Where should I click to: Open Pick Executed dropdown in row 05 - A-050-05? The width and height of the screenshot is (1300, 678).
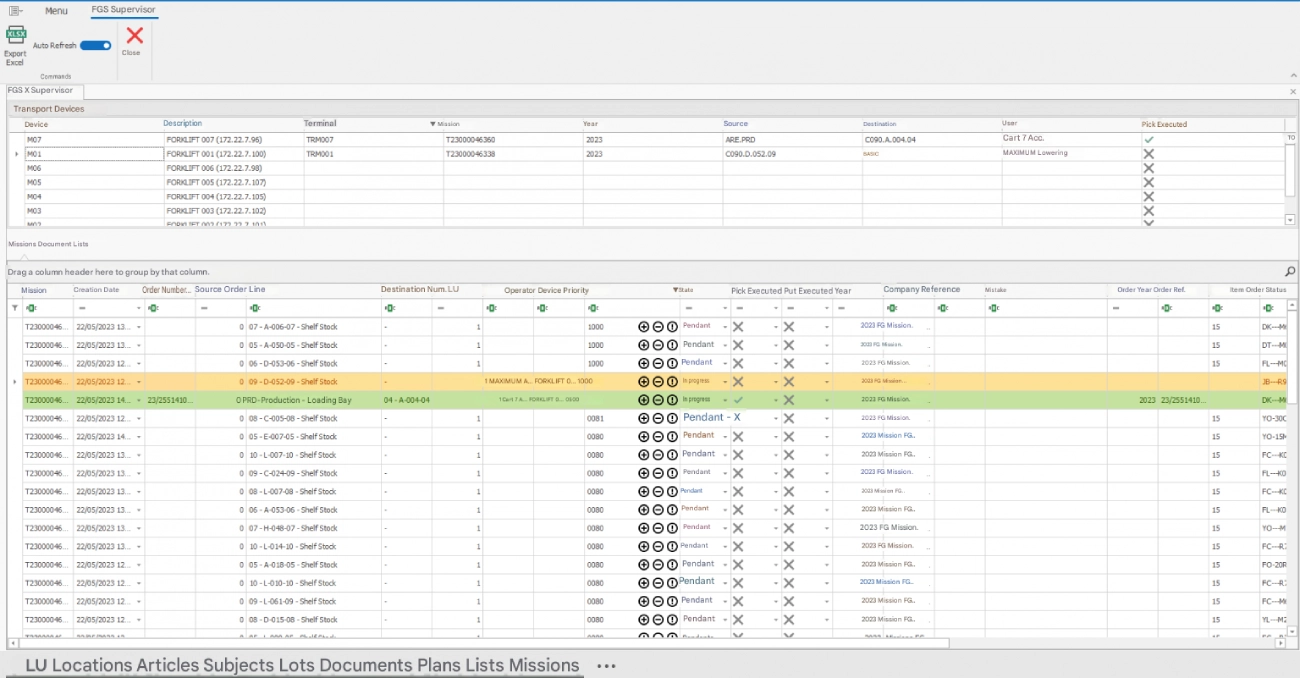[x=775, y=345]
